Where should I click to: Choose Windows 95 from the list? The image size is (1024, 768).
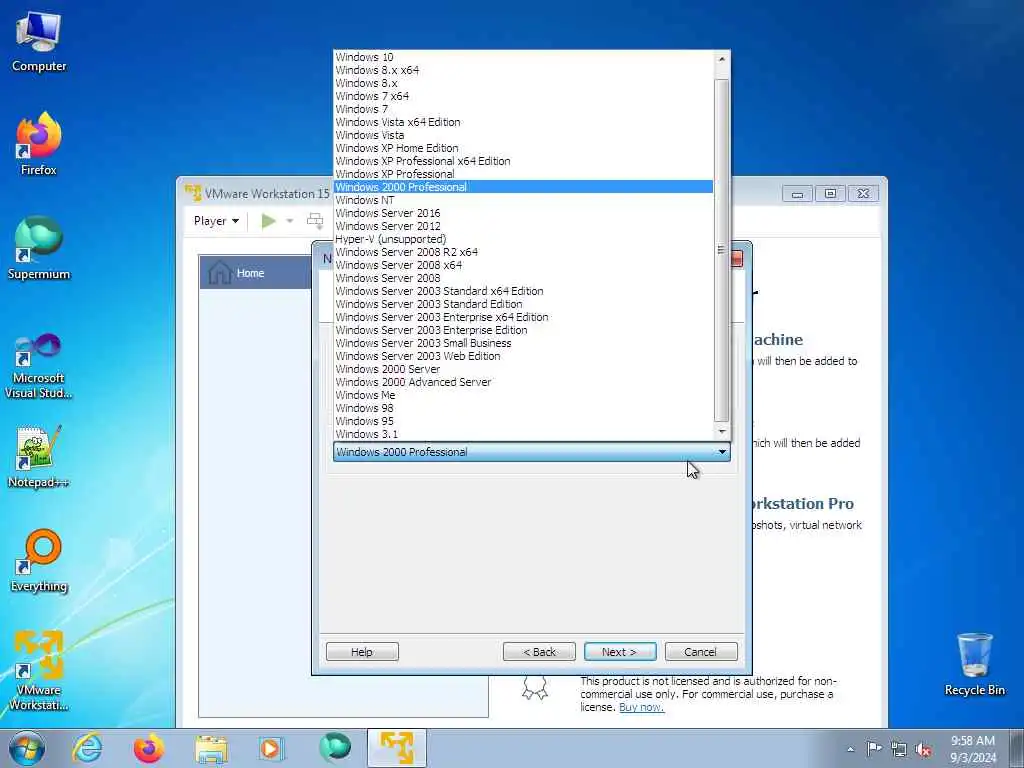523,421
